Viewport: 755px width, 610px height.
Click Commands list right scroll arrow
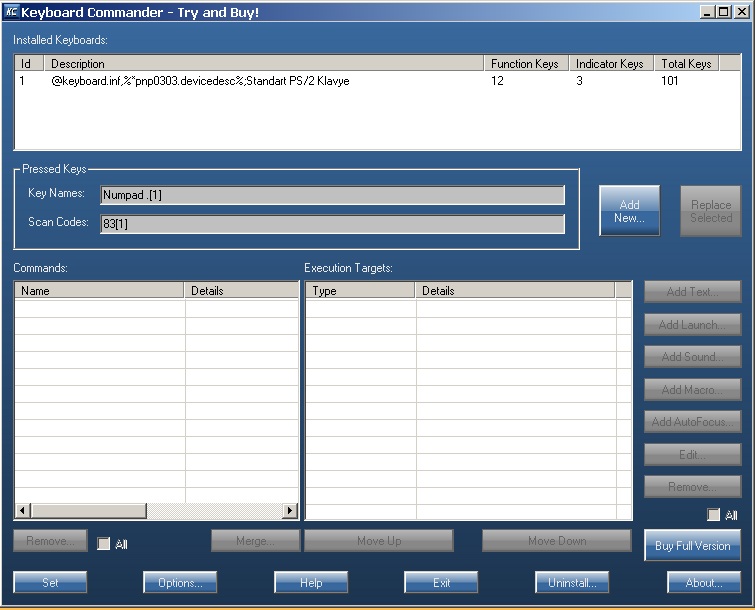click(x=289, y=510)
